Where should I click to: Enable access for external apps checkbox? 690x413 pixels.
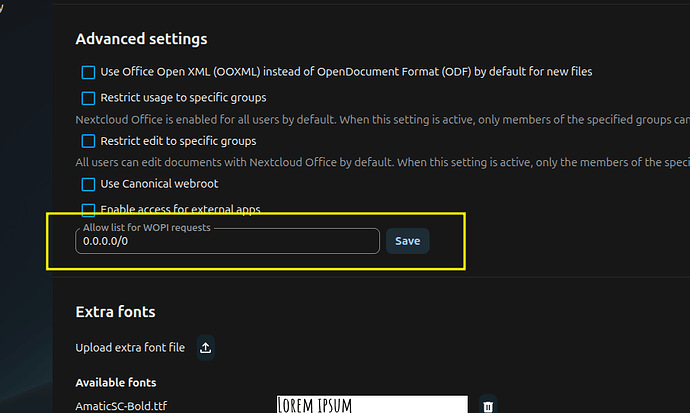[88, 209]
